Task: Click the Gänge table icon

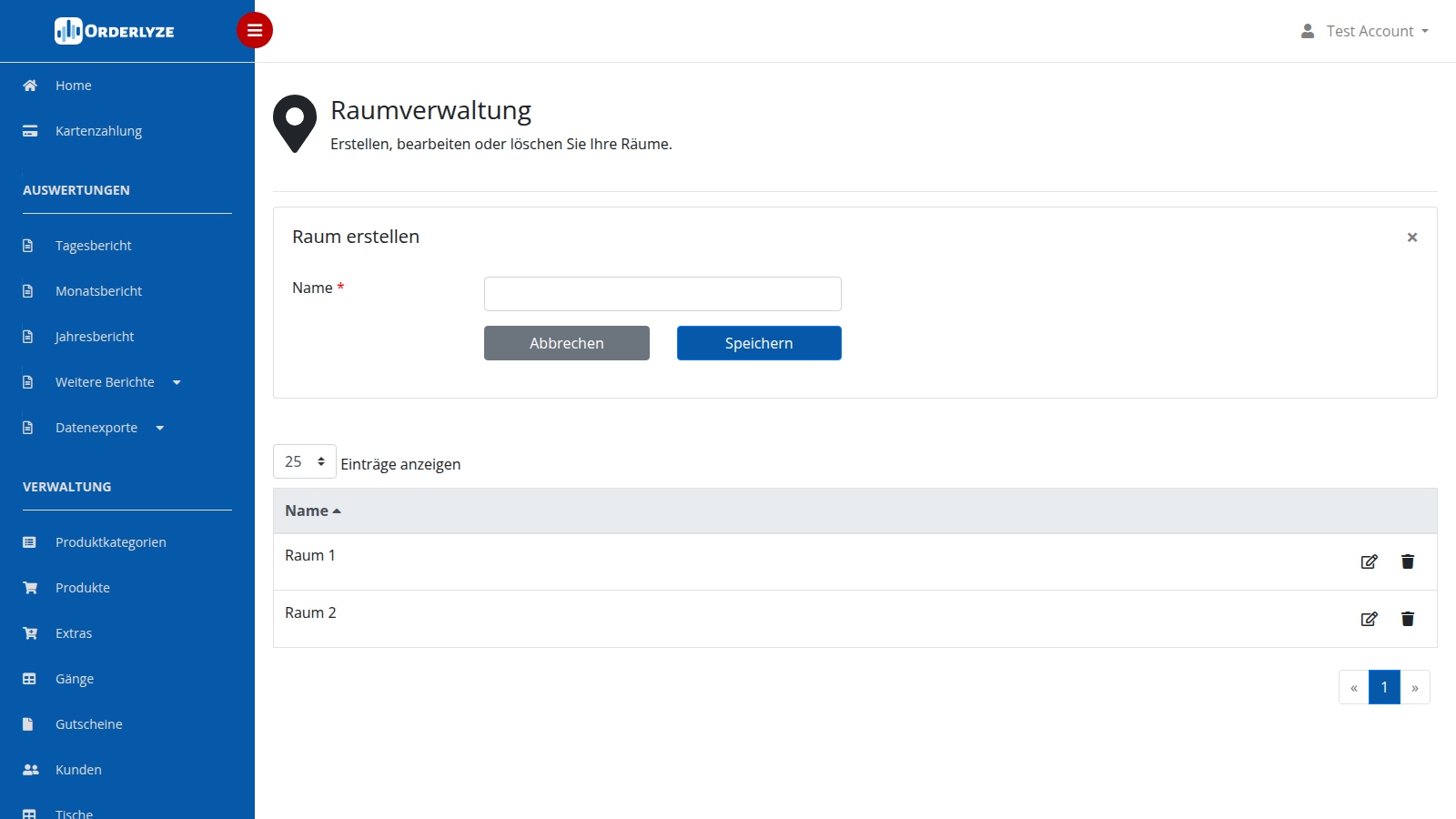Action: pos(29,679)
